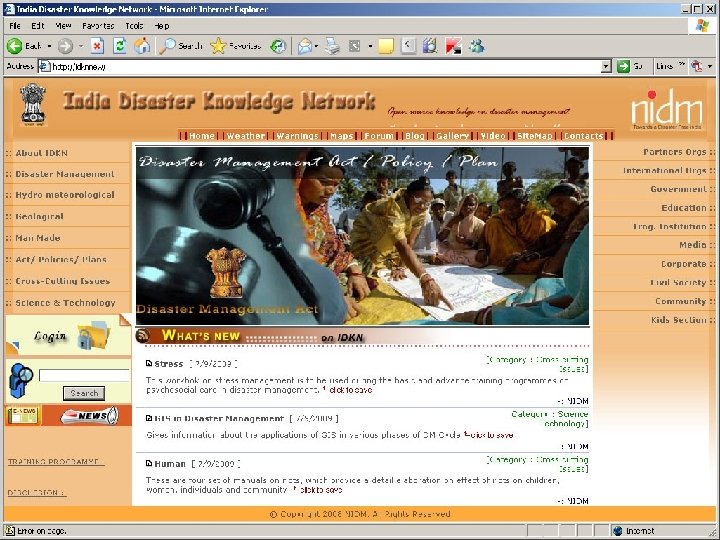Click the Disaster Management Act banner image
The height and width of the screenshot is (540, 720).
click(x=362, y=236)
